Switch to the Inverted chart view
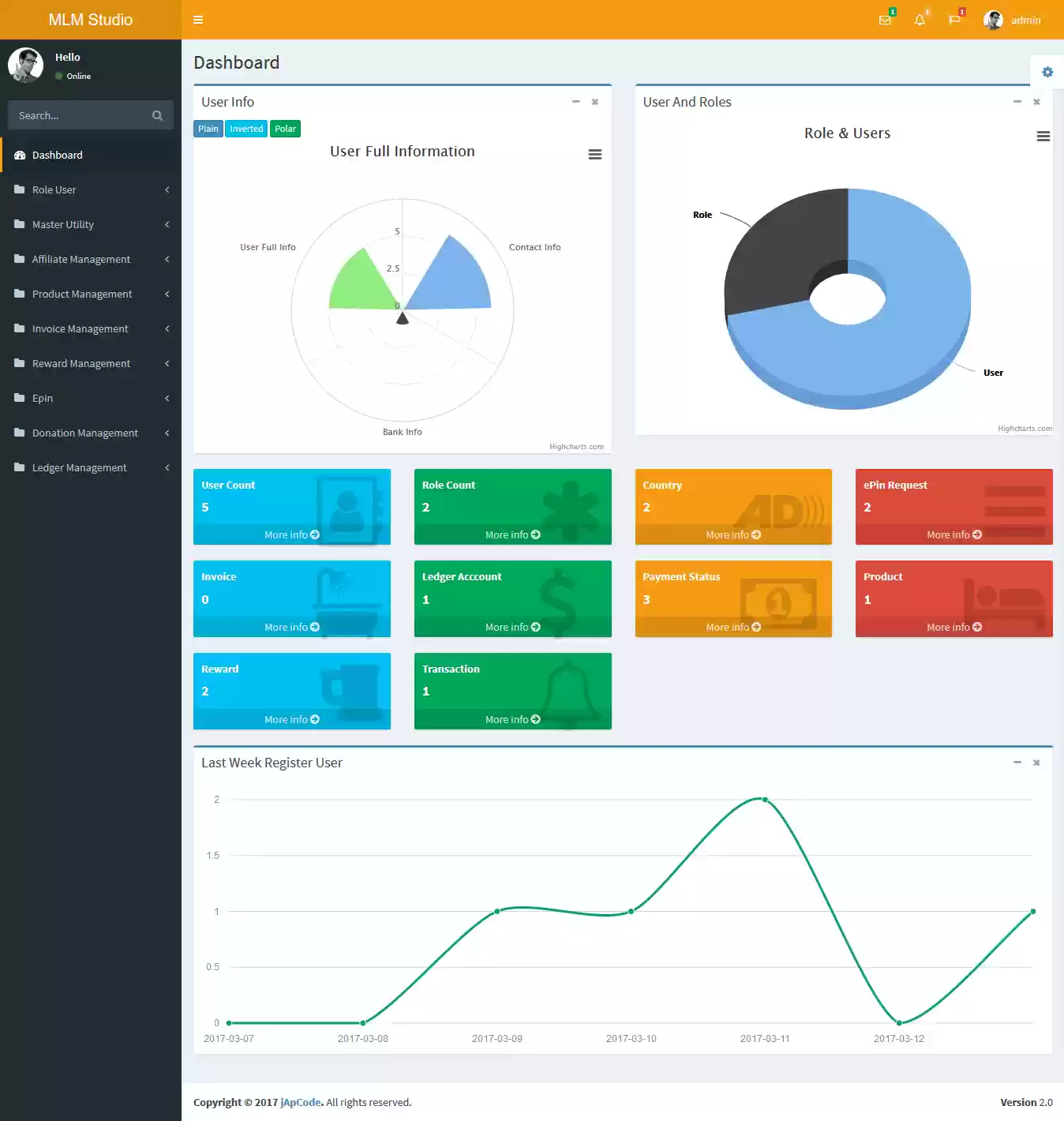Screen dimensions: 1064x1121 (x=245, y=128)
